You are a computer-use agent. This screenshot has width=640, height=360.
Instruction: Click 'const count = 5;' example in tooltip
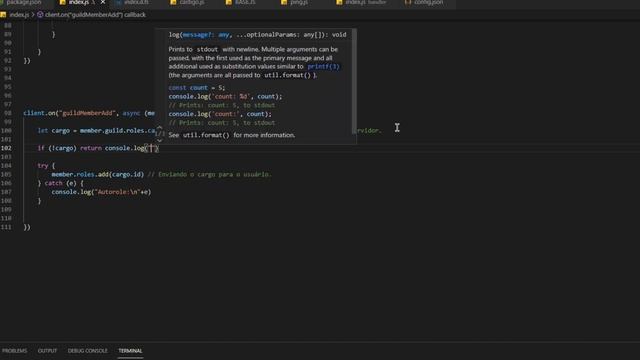(x=197, y=88)
